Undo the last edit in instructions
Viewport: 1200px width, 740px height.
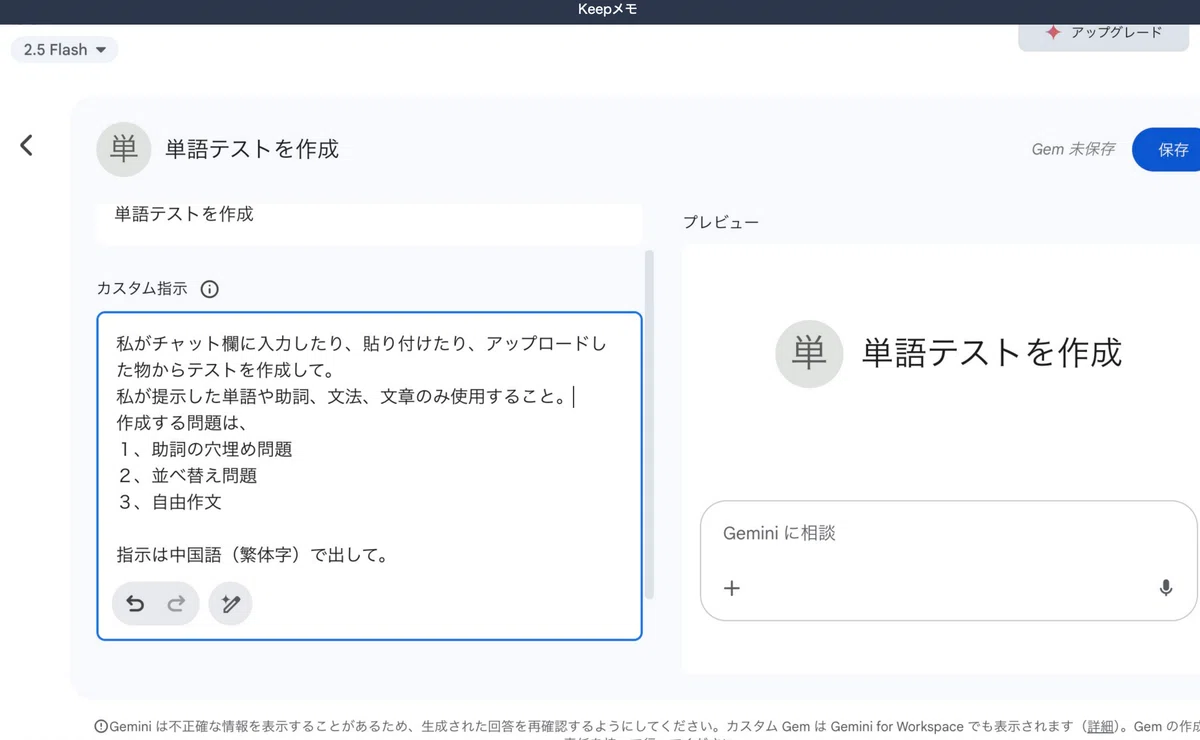click(135, 604)
